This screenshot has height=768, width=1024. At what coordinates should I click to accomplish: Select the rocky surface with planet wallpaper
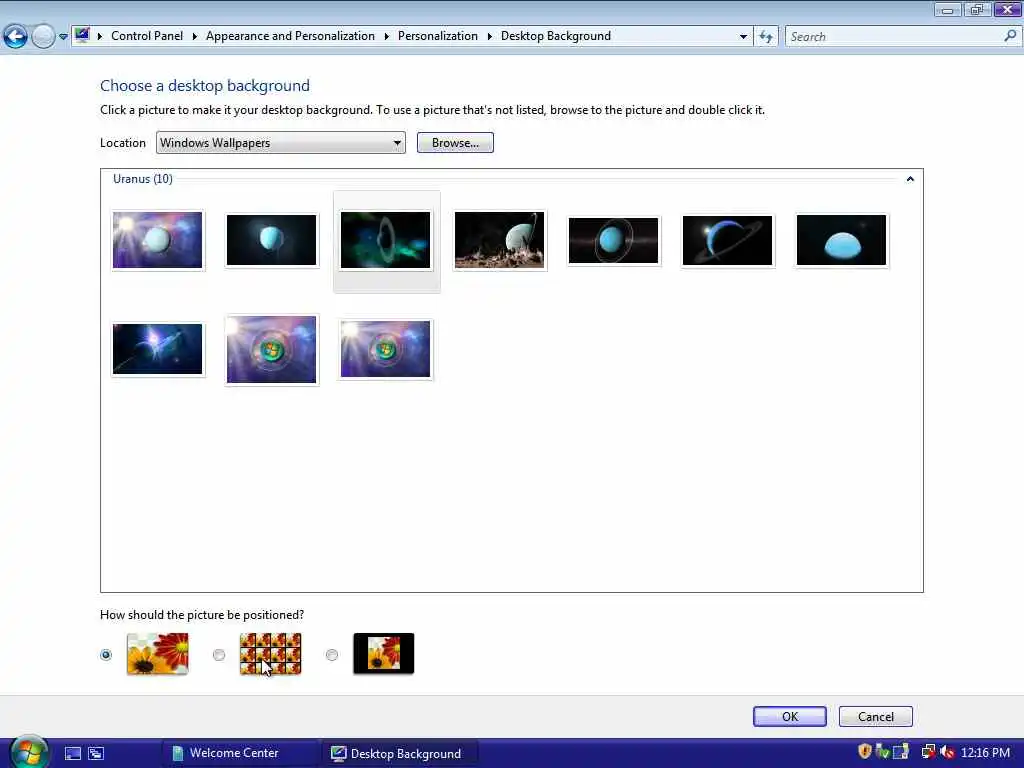(500, 240)
